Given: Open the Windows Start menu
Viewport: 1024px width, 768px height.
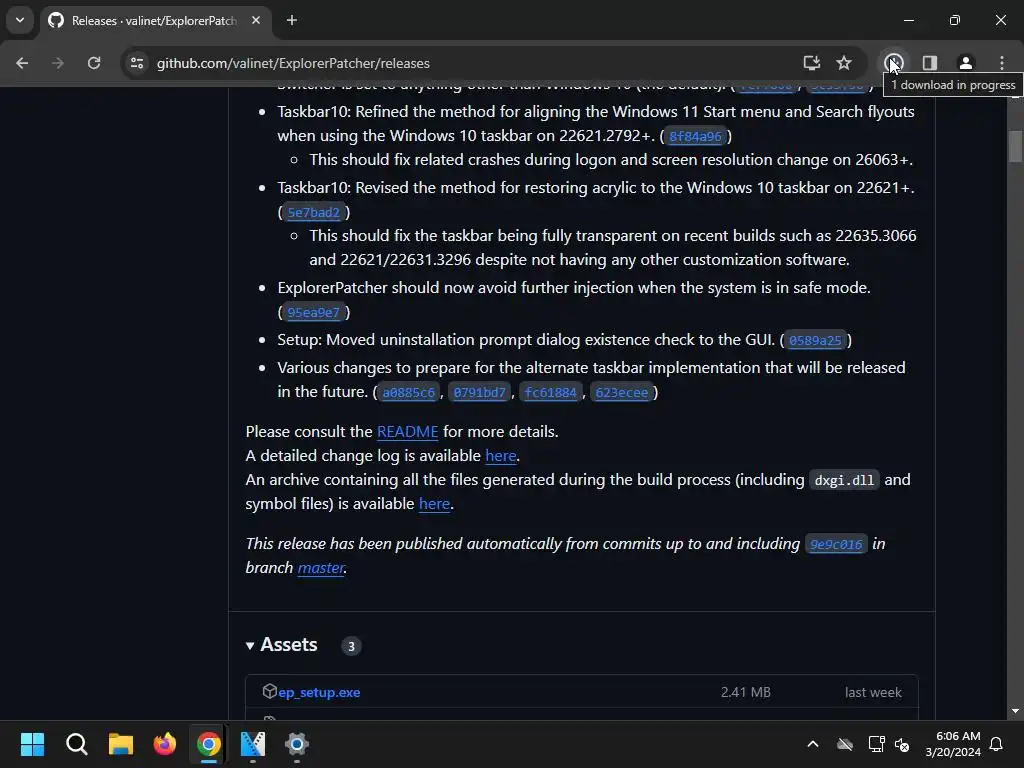Looking at the screenshot, I should click(32, 744).
